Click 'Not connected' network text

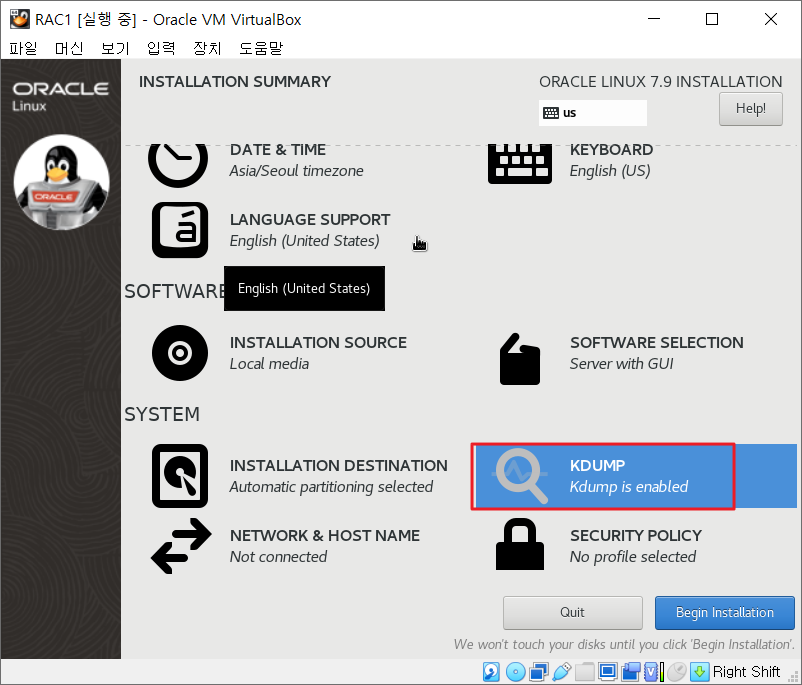click(x=278, y=557)
